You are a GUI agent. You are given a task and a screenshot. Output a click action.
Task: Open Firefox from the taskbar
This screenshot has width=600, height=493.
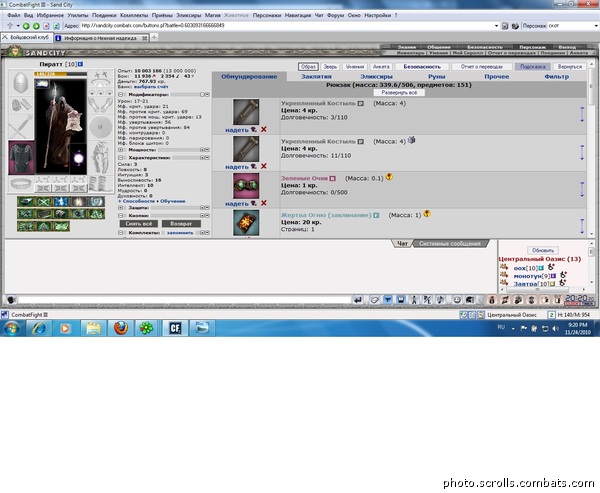point(120,328)
